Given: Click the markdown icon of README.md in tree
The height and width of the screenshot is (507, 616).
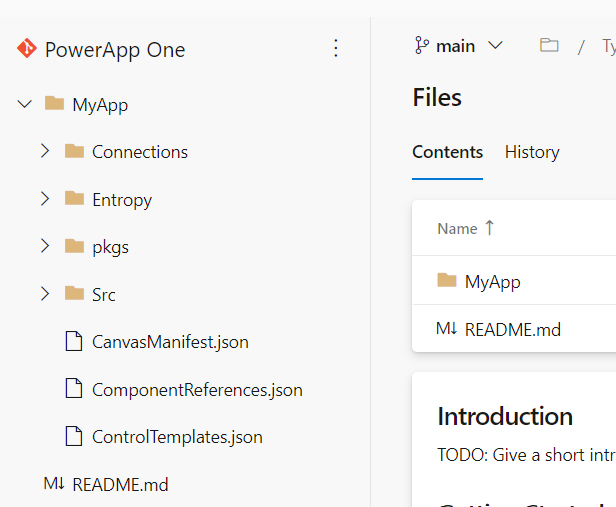Looking at the screenshot, I should coord(54,483).
